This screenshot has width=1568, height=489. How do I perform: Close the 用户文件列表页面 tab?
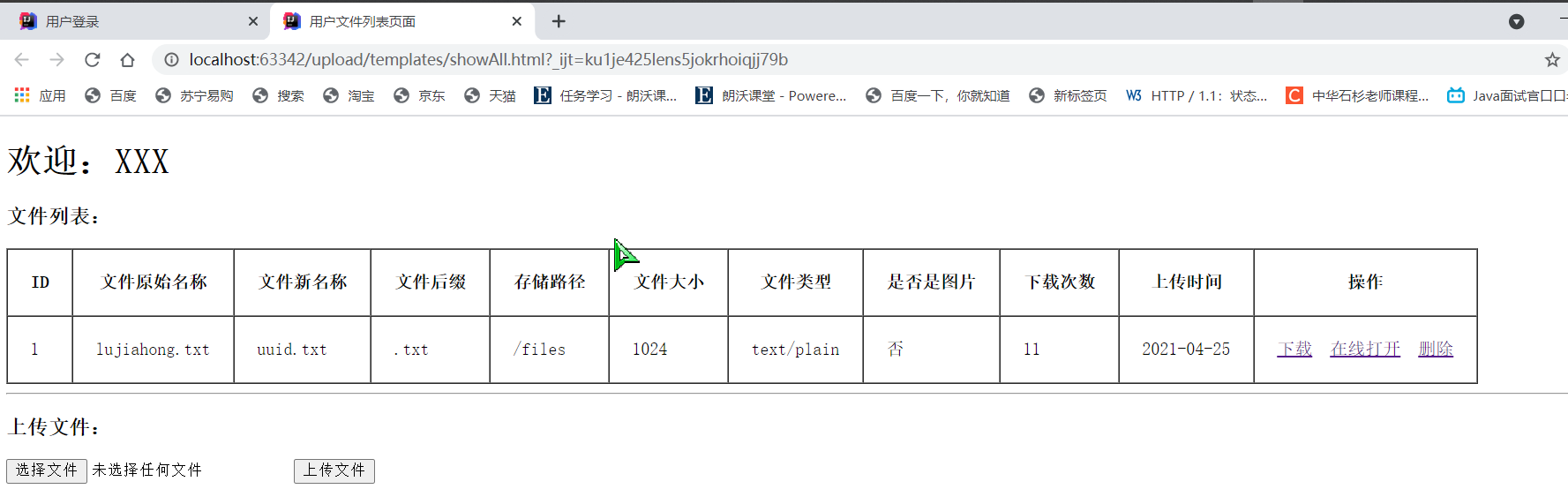click(517, 21)
